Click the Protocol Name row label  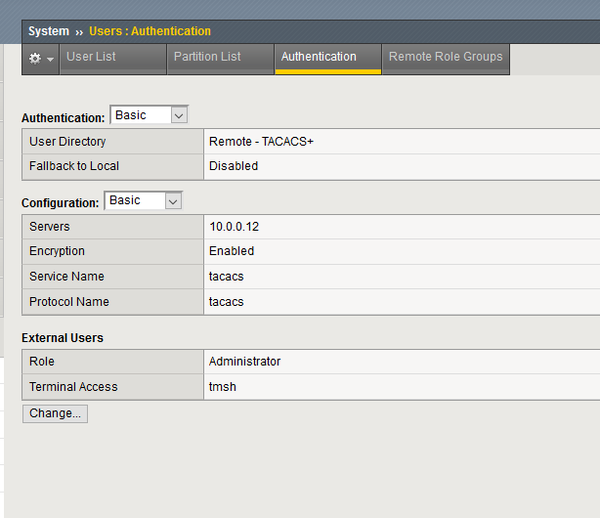tap(69, 302)
